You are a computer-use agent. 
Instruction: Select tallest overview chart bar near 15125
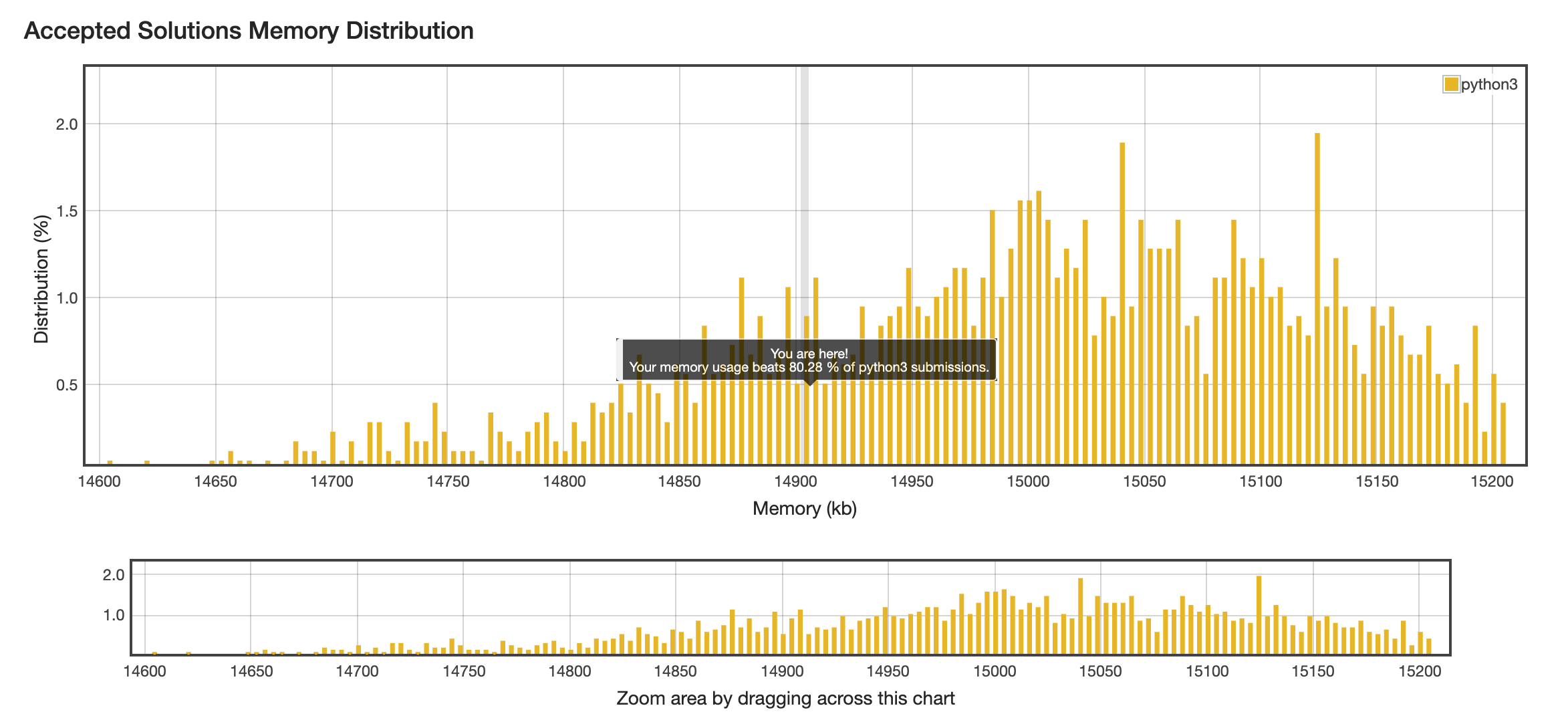pyautogui.click(x=1259, y=615)
